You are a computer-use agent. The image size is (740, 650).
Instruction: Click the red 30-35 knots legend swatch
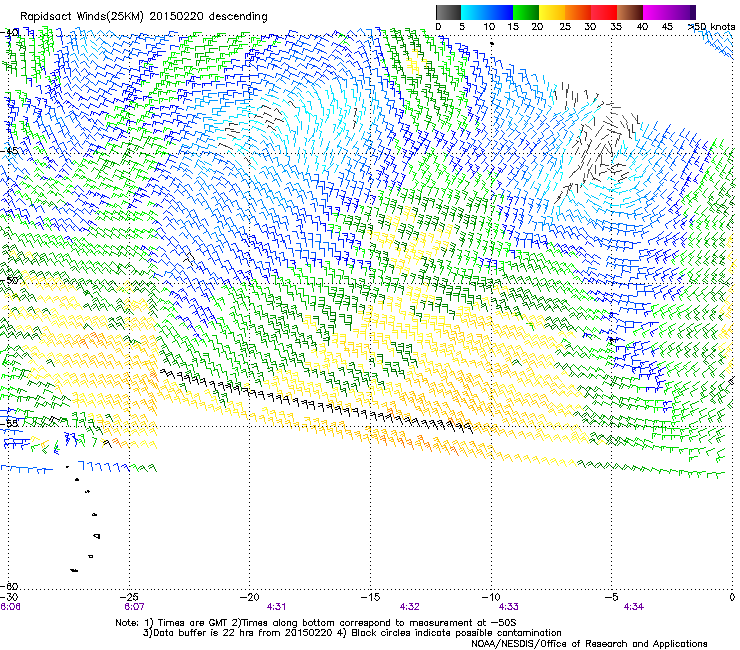click(604, 12)
